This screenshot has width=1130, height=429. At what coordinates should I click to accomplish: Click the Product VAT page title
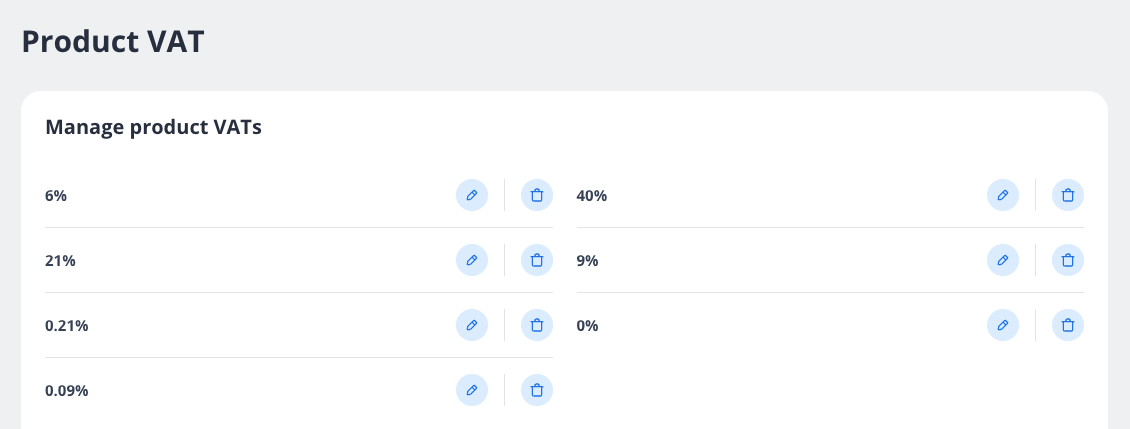113,42
